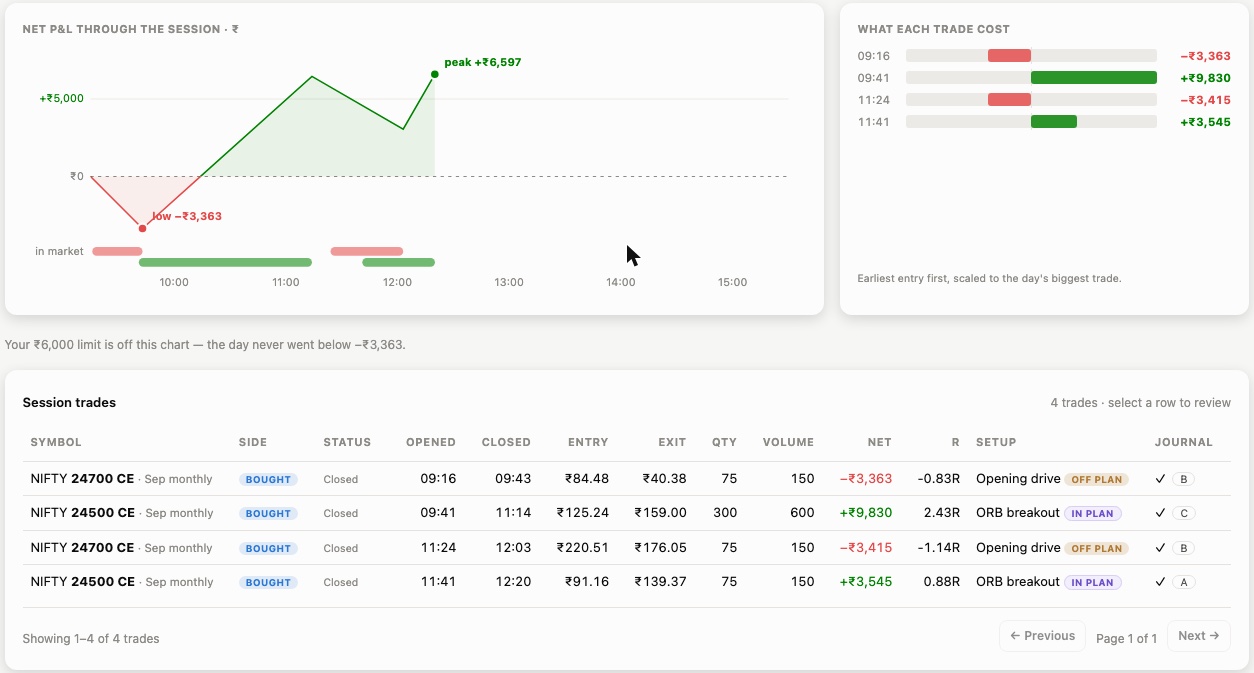Click the entry price ₹84.48

587,479
